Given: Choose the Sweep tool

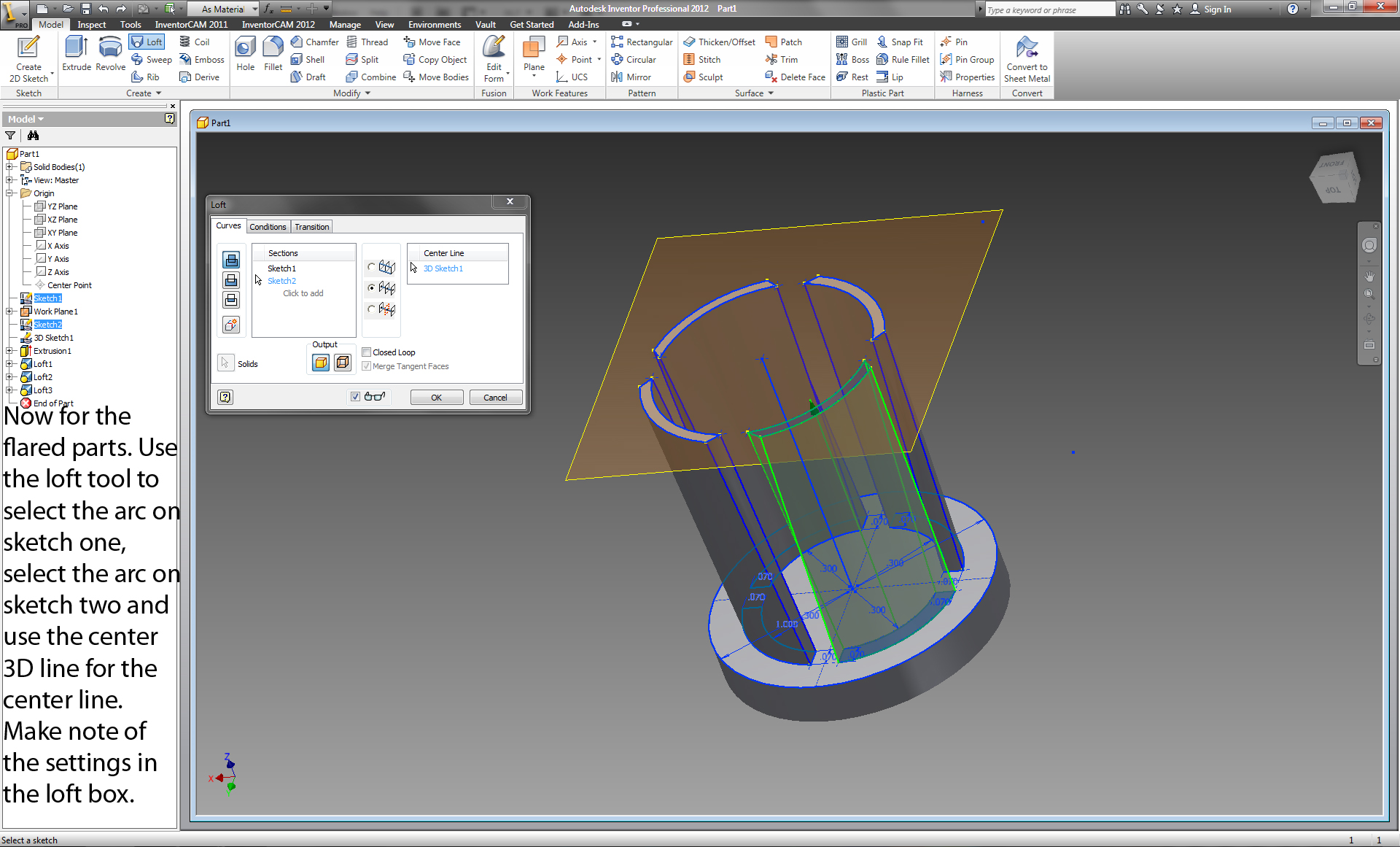Looking at the screenshot, I should 152,59.
